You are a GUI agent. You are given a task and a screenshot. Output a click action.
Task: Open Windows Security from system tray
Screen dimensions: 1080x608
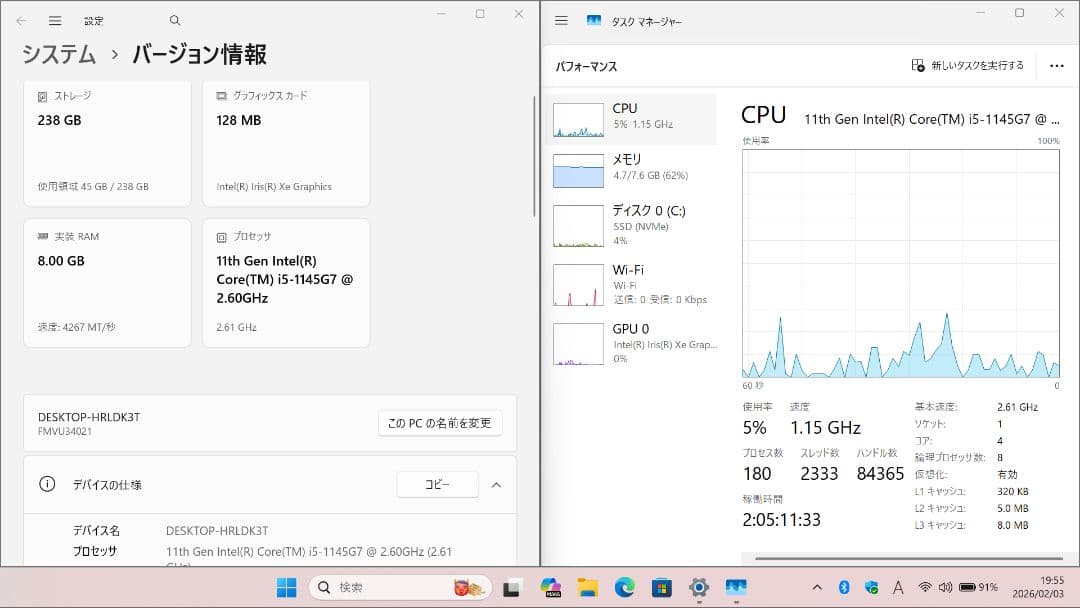pos(872,588)
